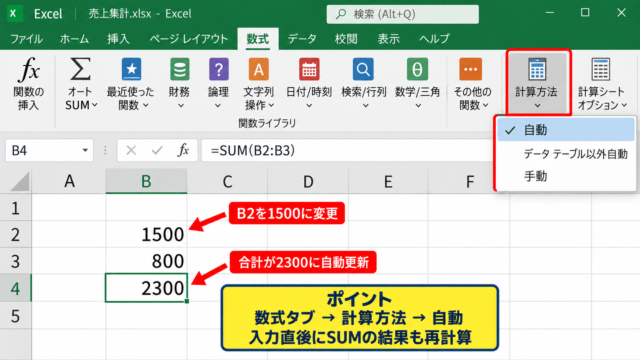Open the 論理 functions icon
The width and height of the screenshot is (640, 360).
(x=218, y=69)
